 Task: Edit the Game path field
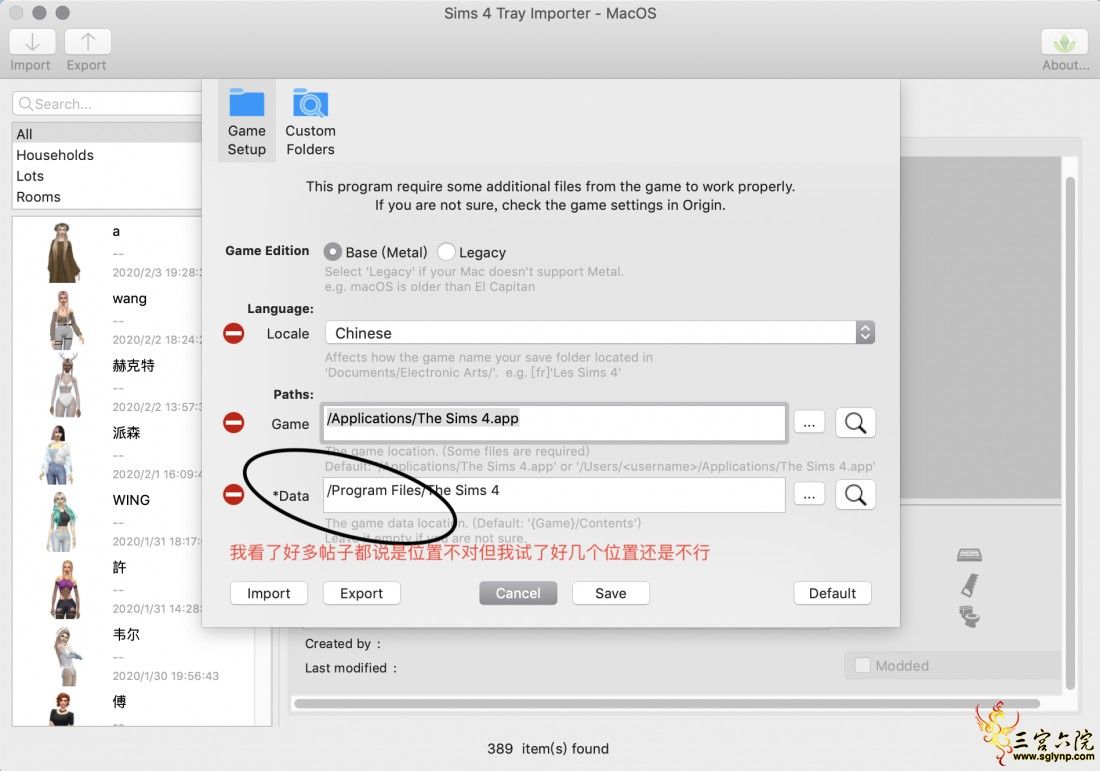pos(554,423)
